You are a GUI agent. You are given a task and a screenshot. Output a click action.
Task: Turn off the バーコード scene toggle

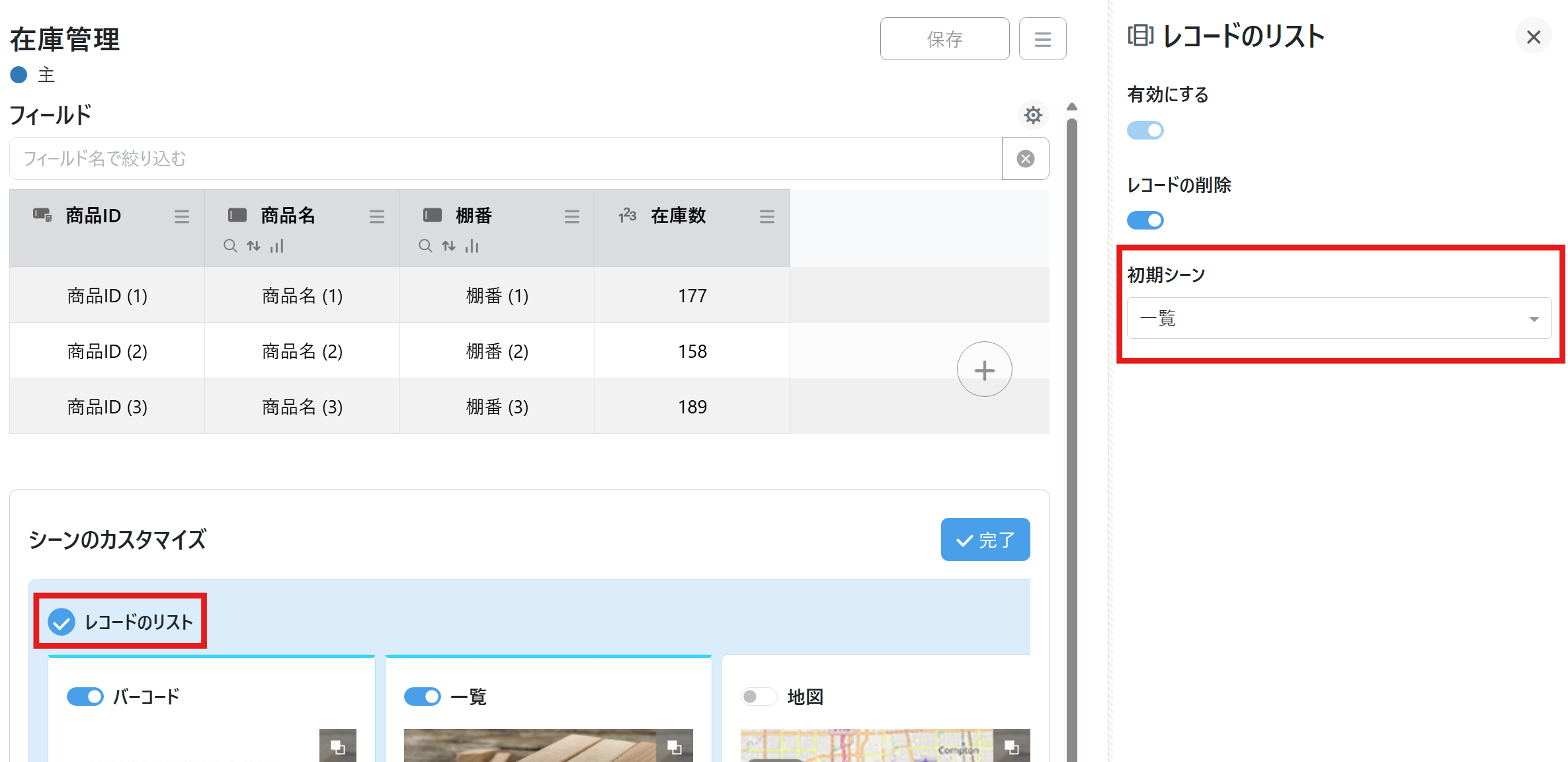pyautogui.click(x=85, y=697)
